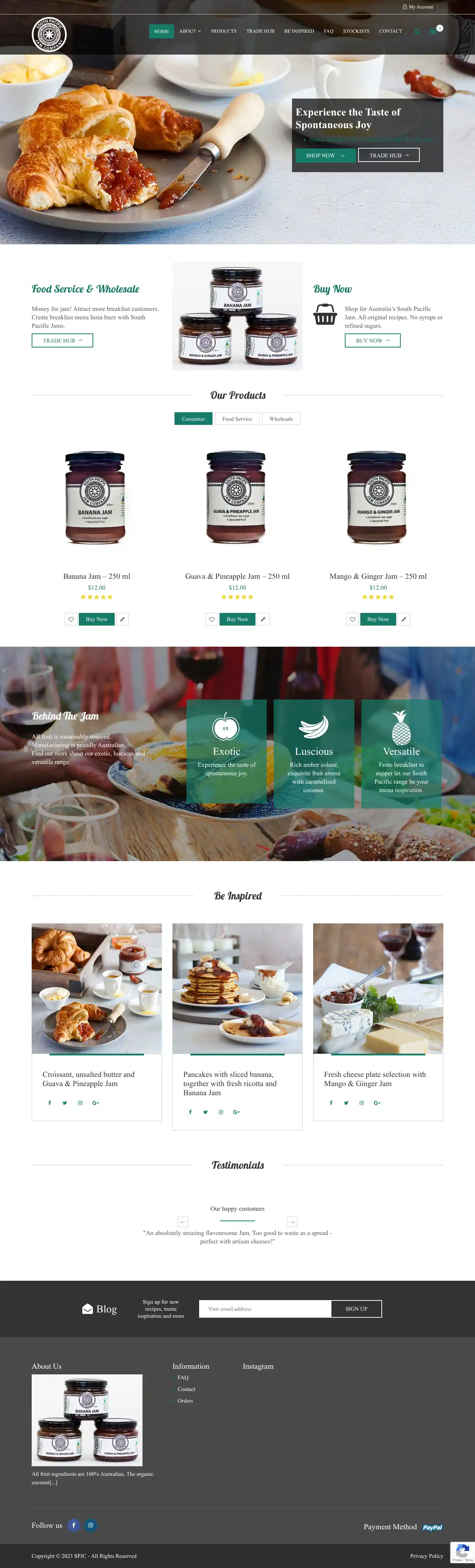Open the Exotic feature card
The width and height of the screenshot is (475, 1568).
click(226, 754)
